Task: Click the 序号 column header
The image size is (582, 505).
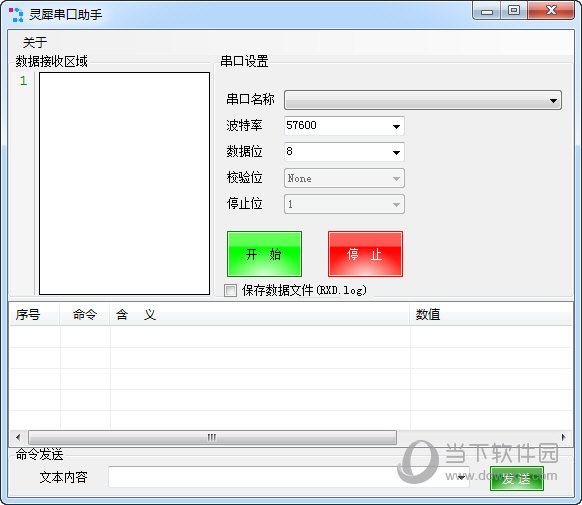Action: click(x=34, y=315)
